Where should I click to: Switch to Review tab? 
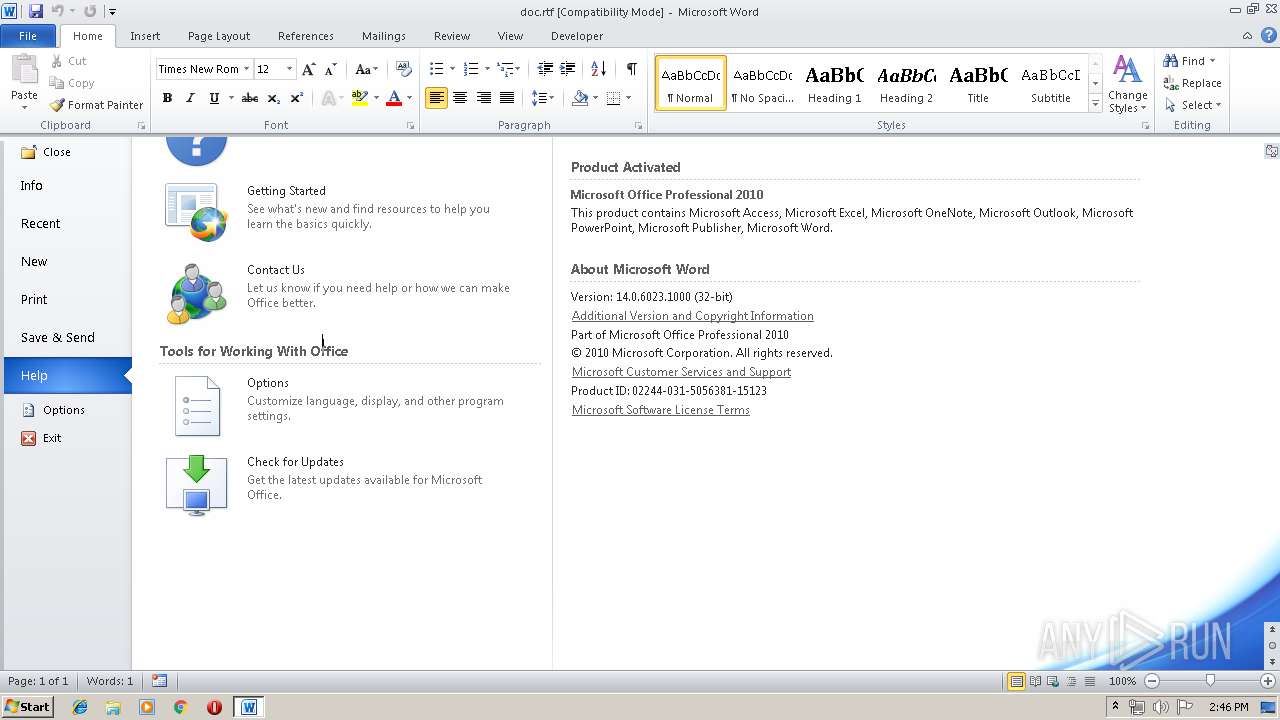(x=452, y=36)
